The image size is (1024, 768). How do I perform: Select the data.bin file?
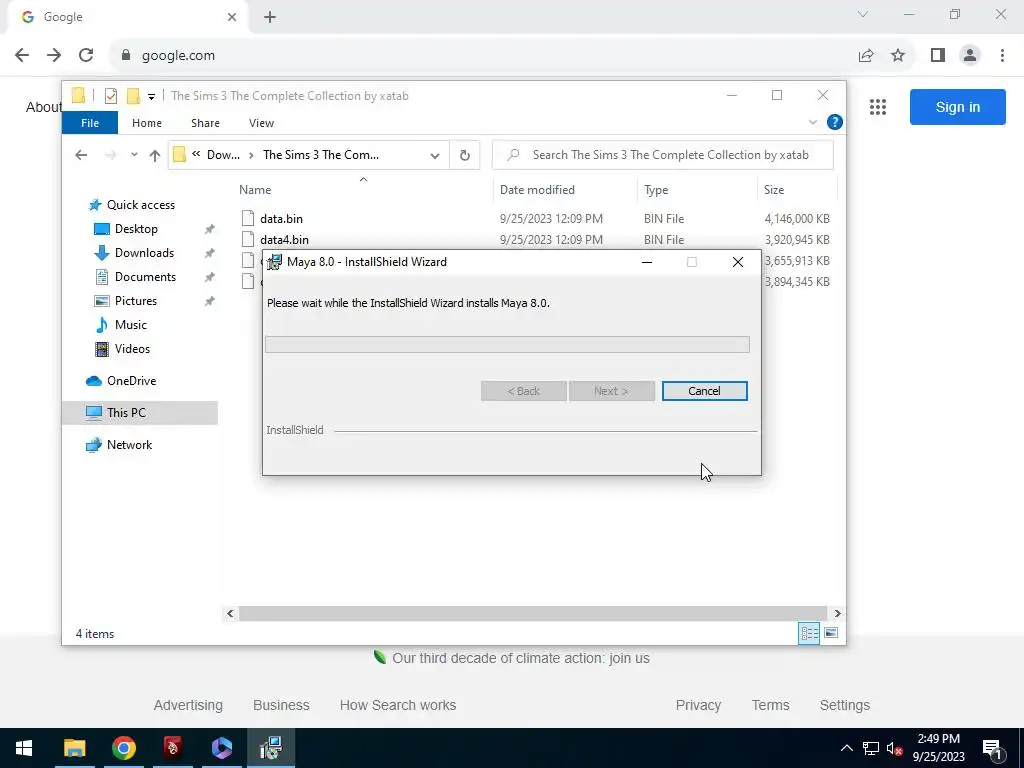tap(281, 219)
